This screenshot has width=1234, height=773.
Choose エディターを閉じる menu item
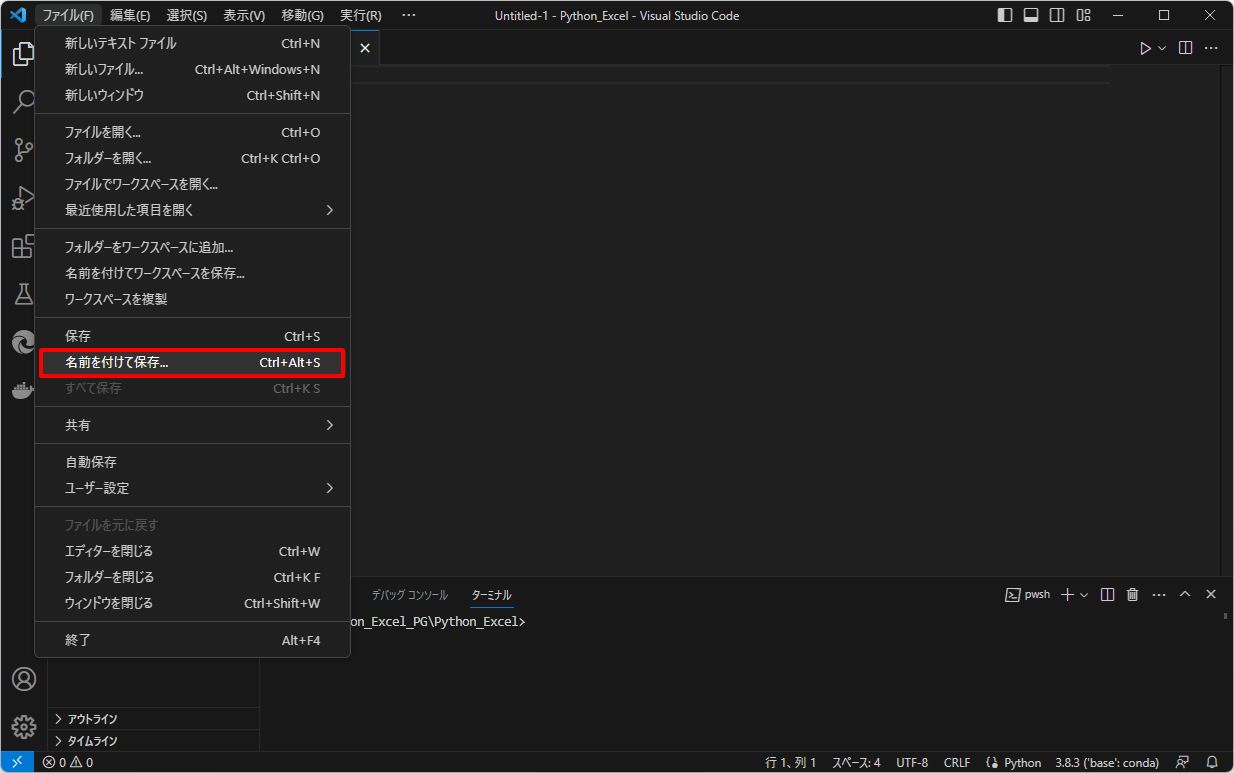tap(192, 551)
